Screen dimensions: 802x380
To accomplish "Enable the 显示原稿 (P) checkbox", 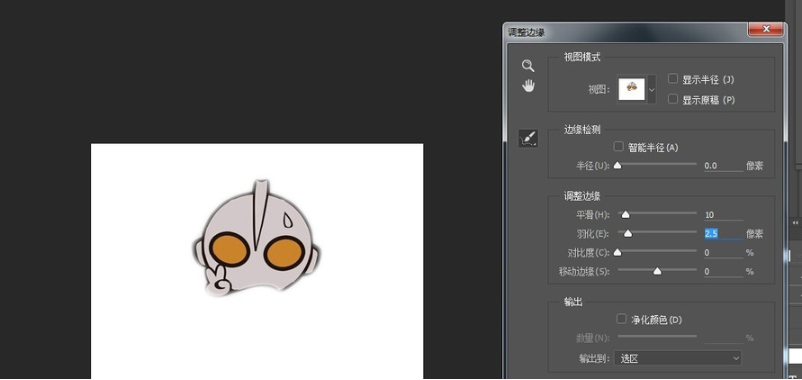I will [673, 99].
